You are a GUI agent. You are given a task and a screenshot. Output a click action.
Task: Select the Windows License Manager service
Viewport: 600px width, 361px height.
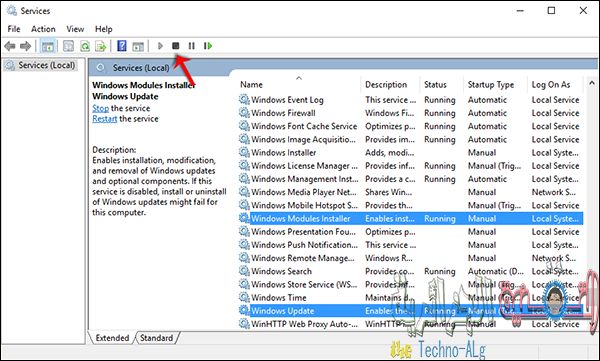coord(411,165)
